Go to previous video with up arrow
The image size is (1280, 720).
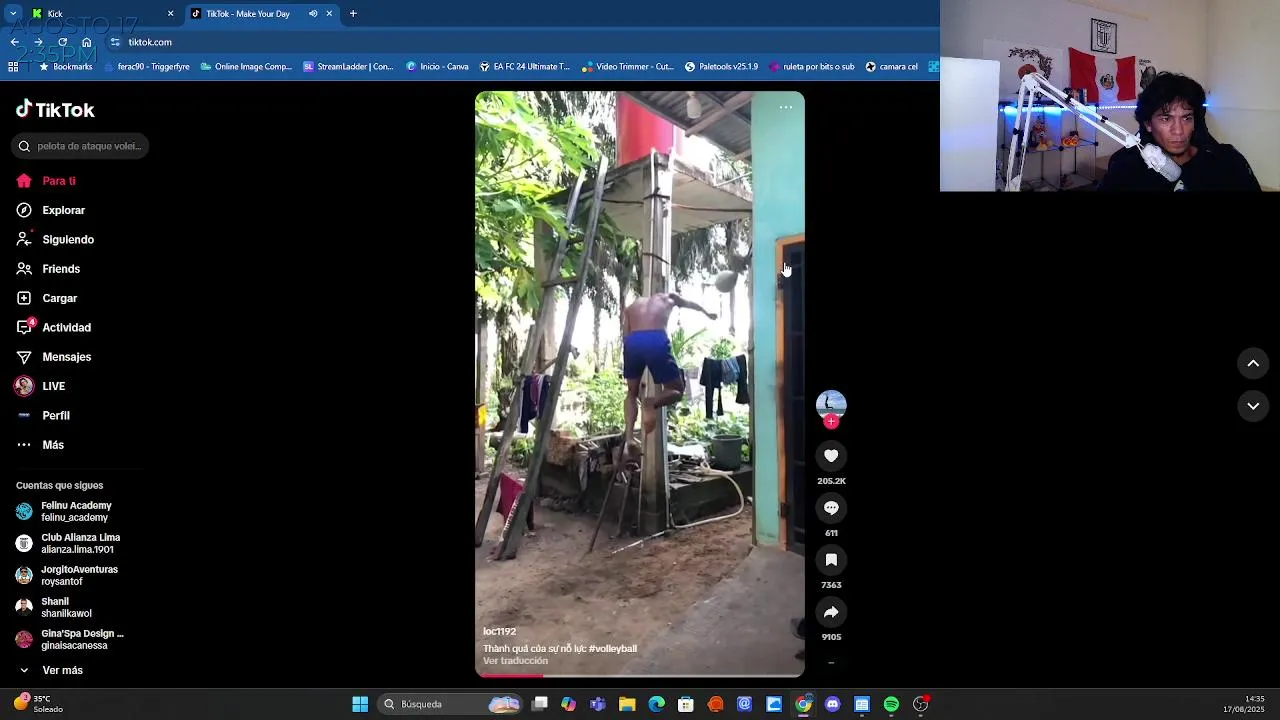click(x=1253, y=364)
